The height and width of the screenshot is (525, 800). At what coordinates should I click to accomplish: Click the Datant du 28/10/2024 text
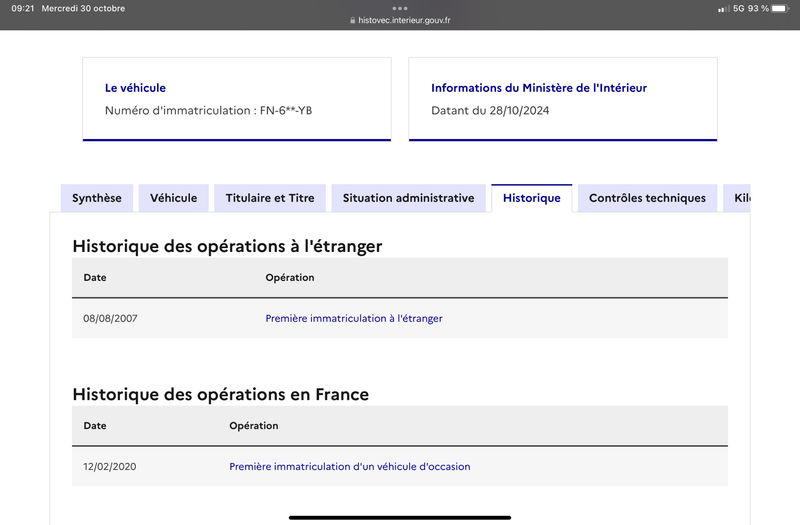(x=490, y=110)
